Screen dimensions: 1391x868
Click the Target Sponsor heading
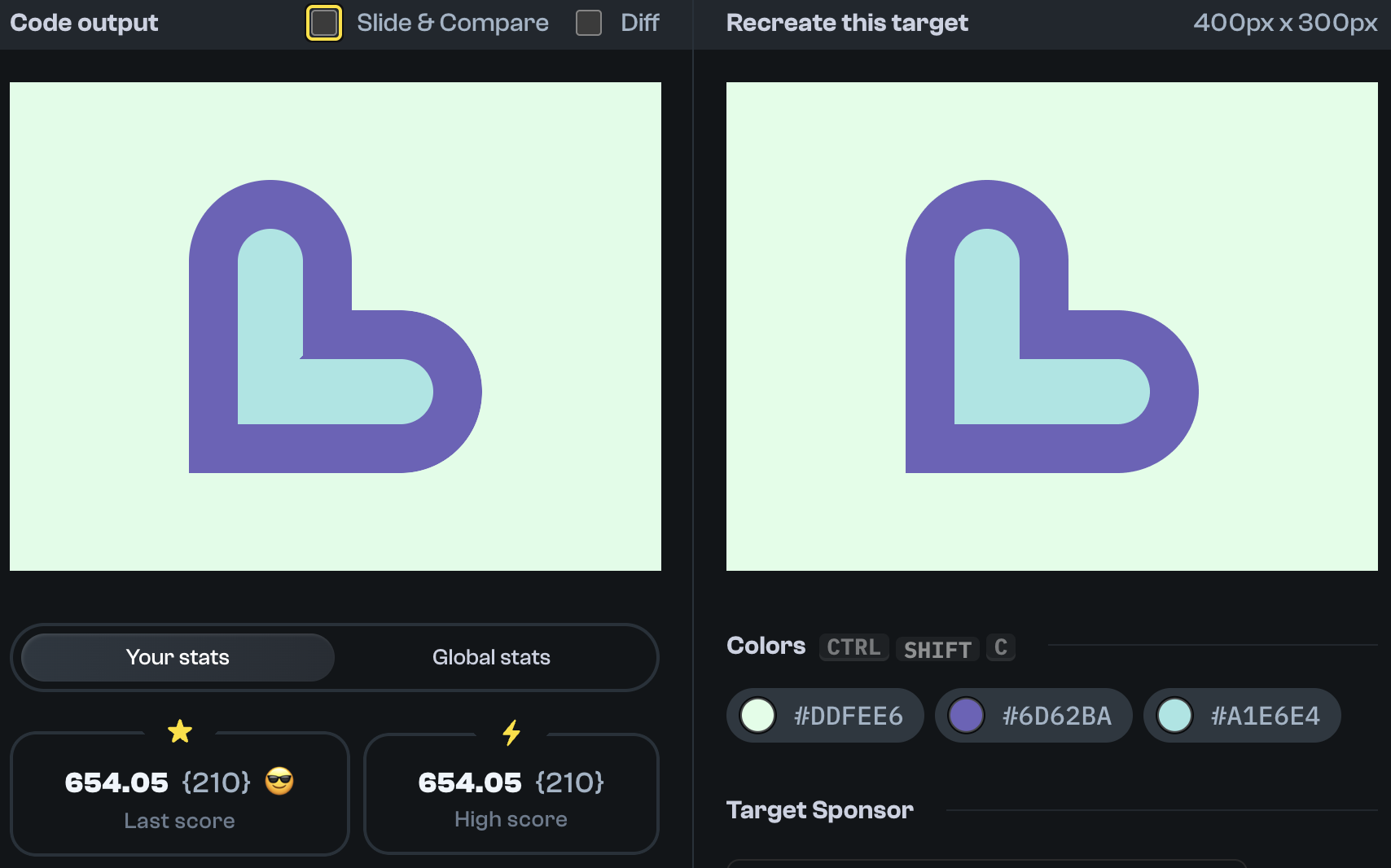pos(820,810)
